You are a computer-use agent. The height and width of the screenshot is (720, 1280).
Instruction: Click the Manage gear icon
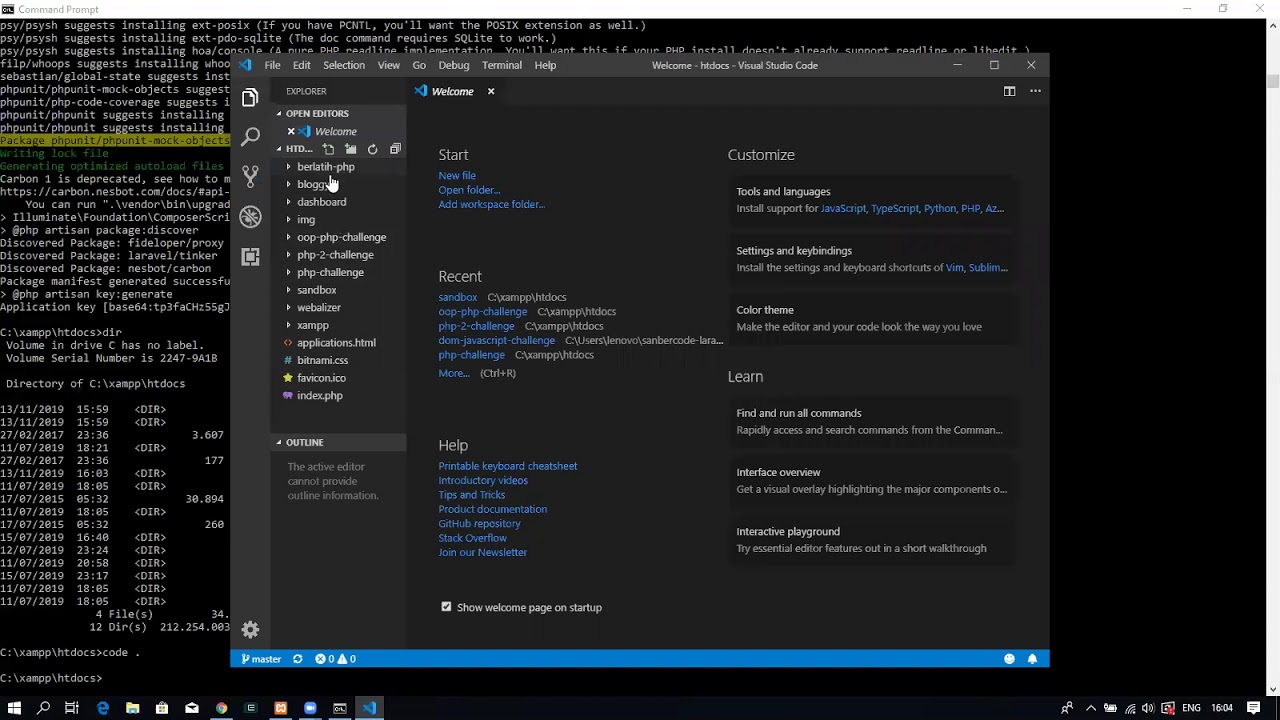click(x=250, y=629)
